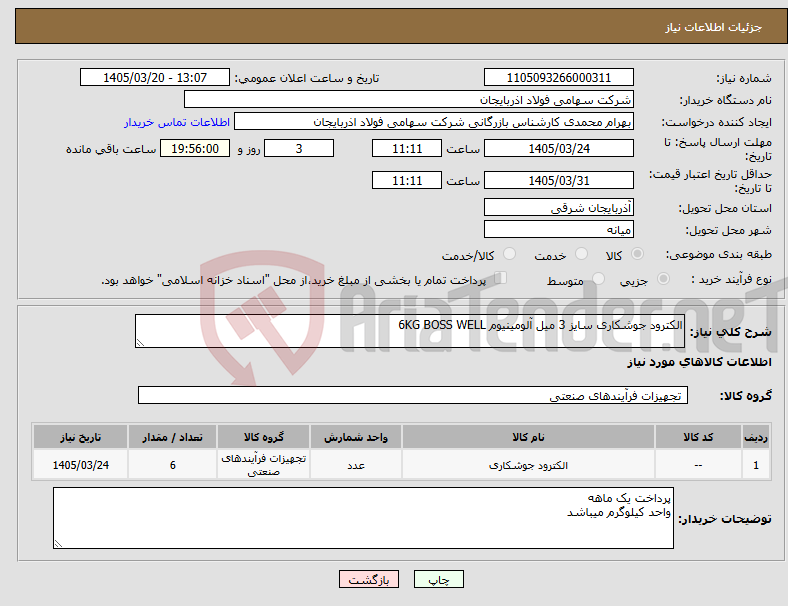Click the page header جزئیات اطلاعات نیاز
This screenshot has width=788, height=606.
pyautogui.click(x=714, y=27)
